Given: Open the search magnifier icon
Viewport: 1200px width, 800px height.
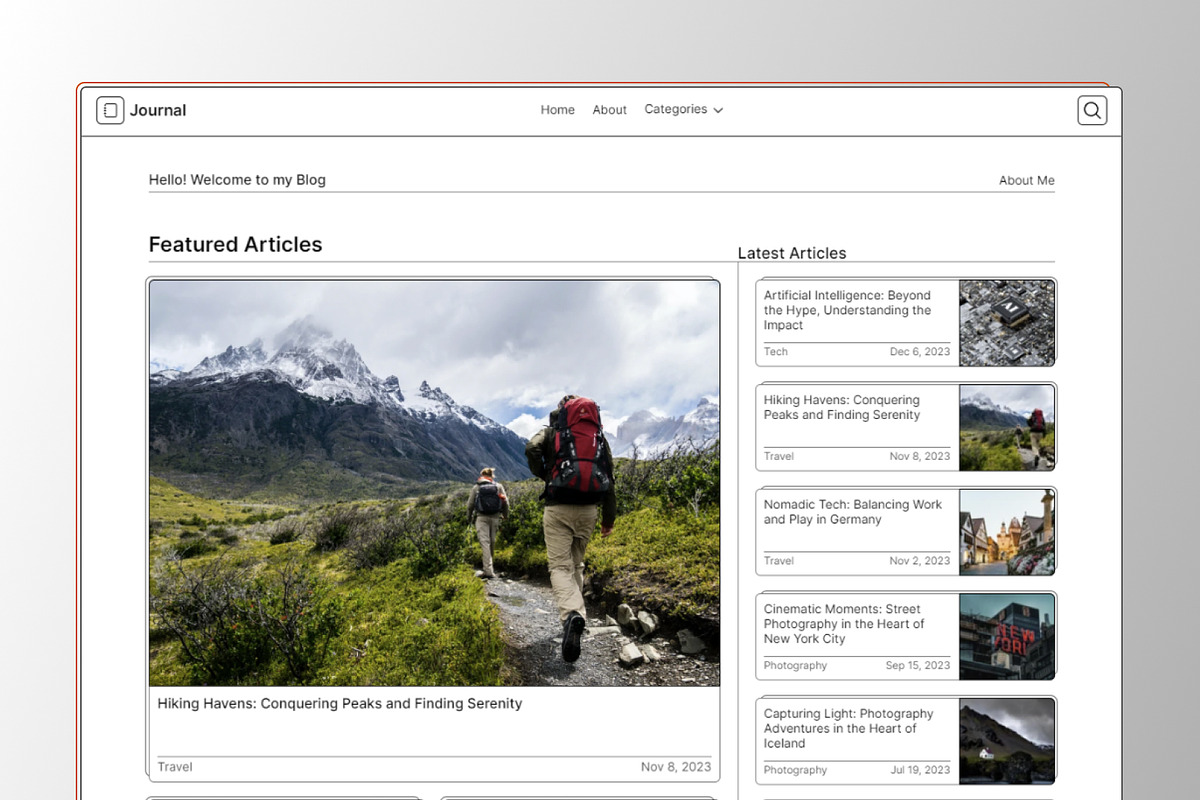Looking at the screenshot, I should pyautogui.click(x=1092, y=110).
